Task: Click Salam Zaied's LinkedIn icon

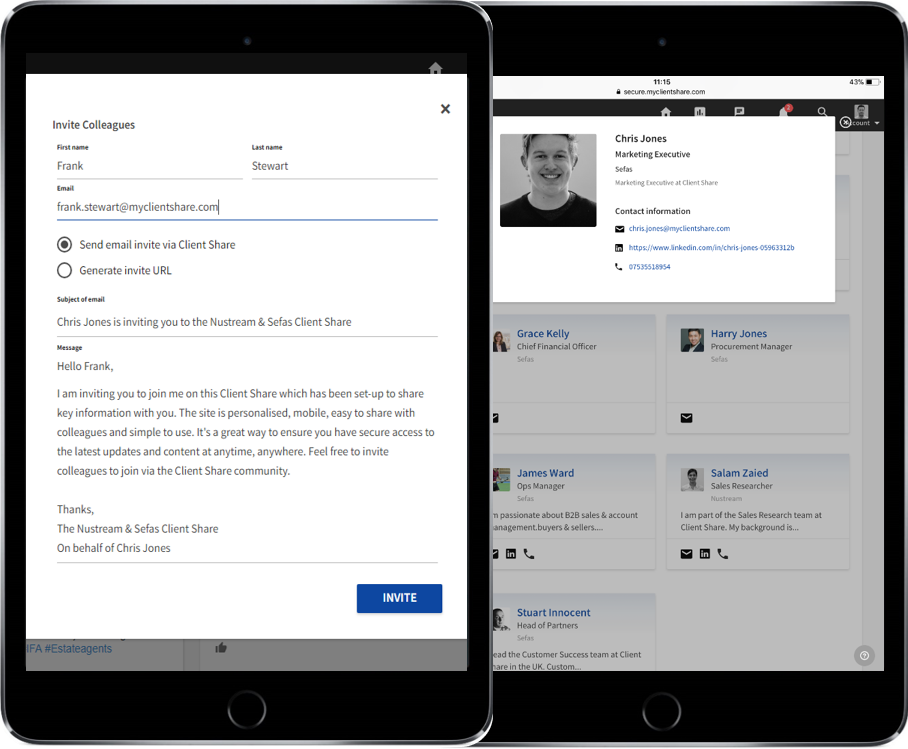Action: [x=705, y=553]
